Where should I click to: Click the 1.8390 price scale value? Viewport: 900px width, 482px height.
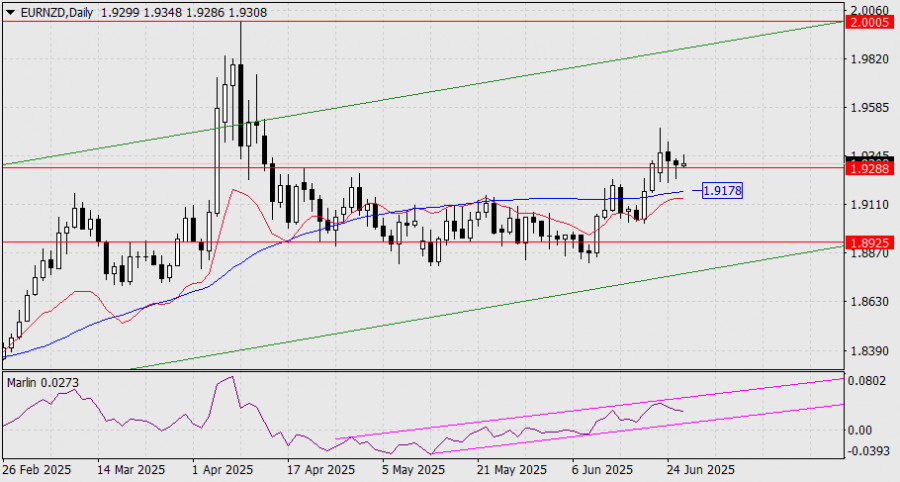click(x=871, y=350)
